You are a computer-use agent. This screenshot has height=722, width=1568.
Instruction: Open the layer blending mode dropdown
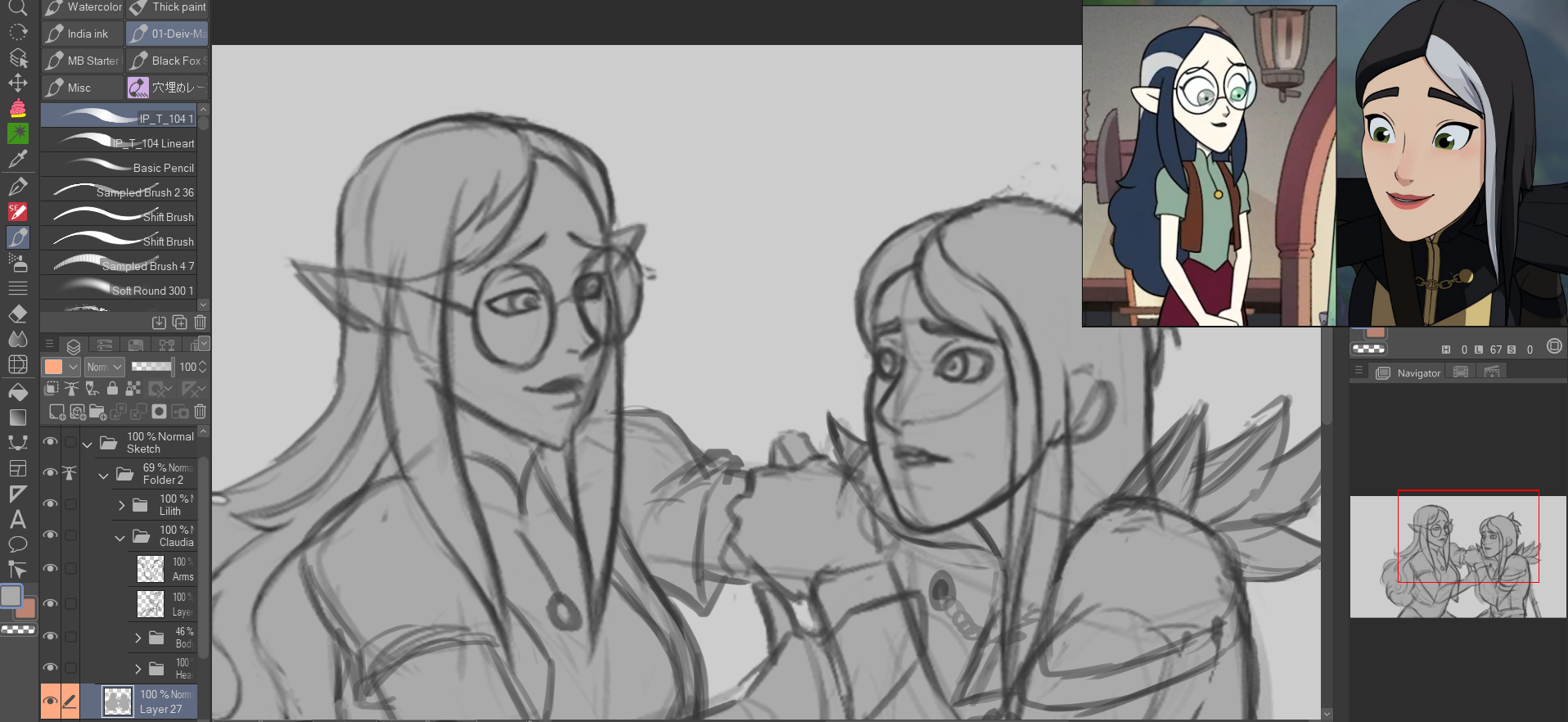105,367
